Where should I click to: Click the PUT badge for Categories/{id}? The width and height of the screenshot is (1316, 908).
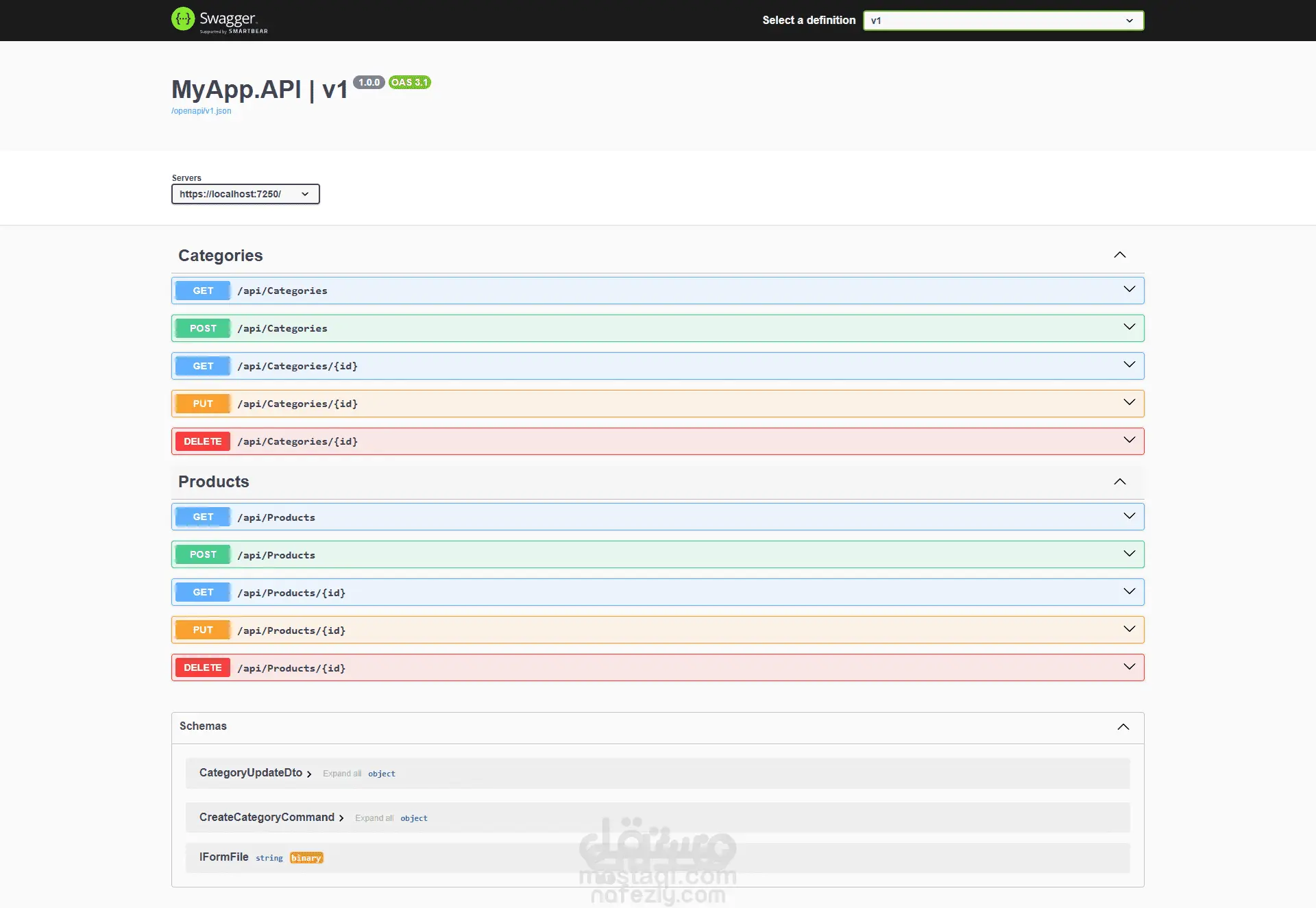(203, 404)
